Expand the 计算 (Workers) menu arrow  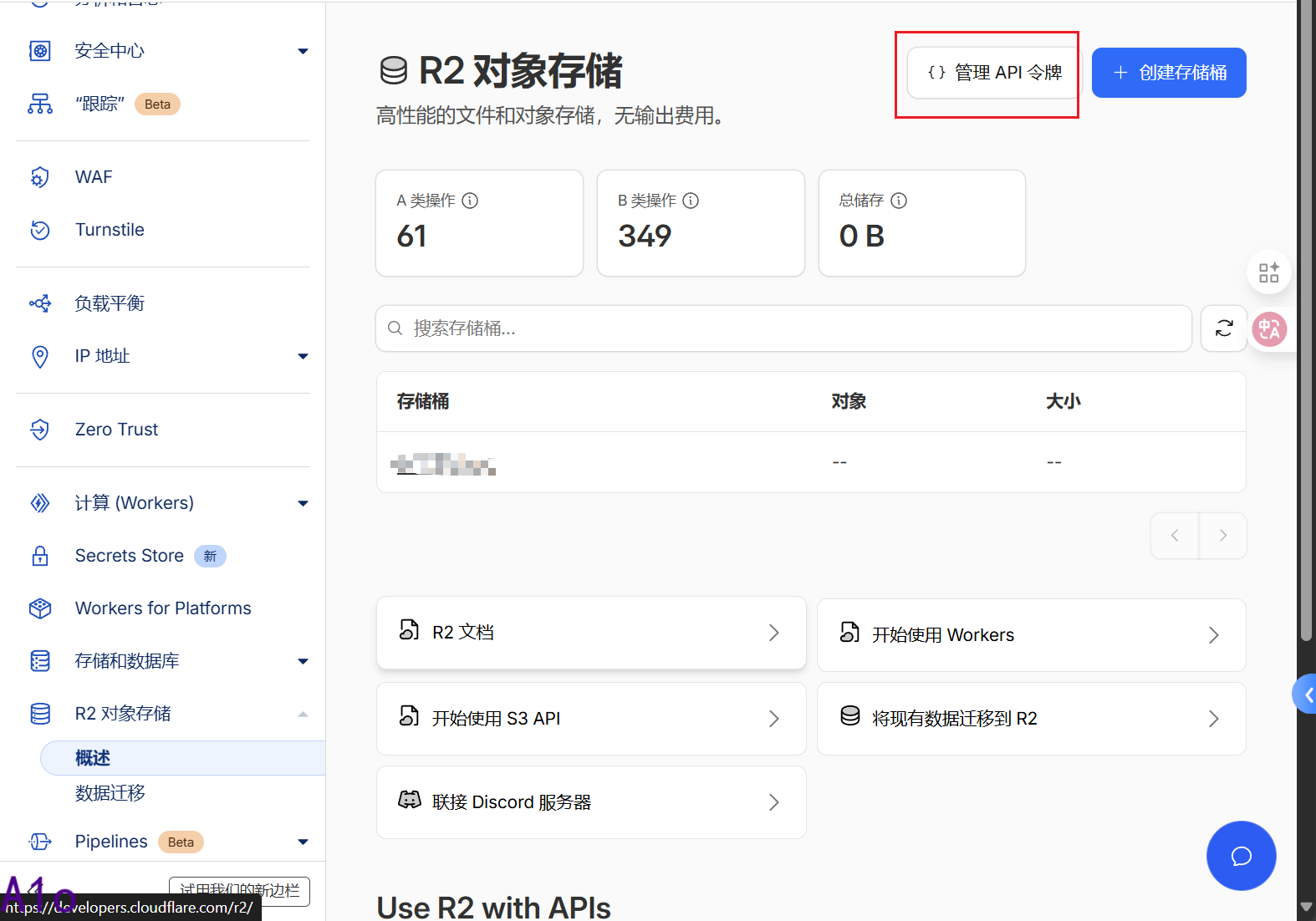[303, 504]
